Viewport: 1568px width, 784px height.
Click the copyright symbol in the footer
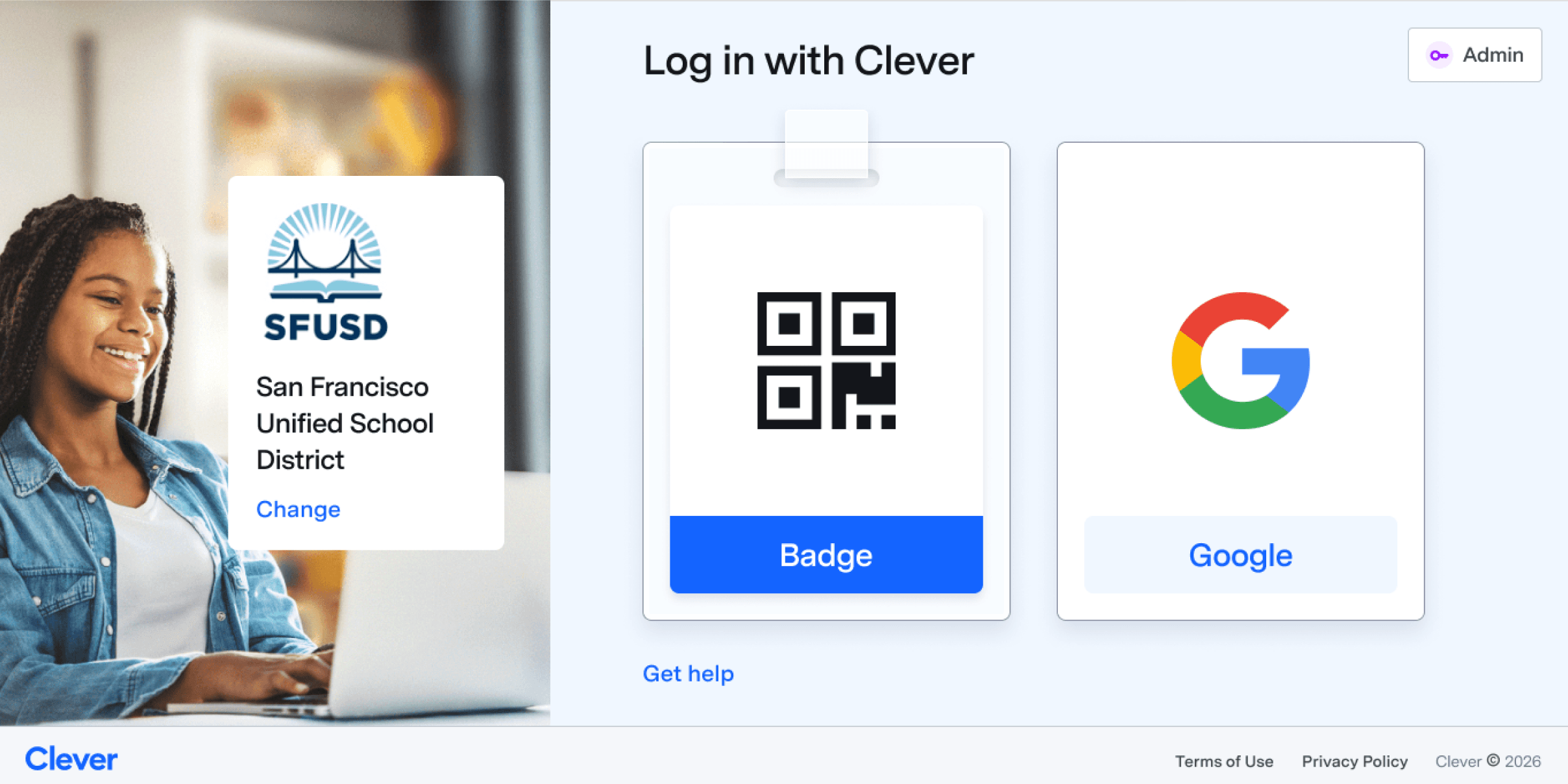coord(1493,760)
